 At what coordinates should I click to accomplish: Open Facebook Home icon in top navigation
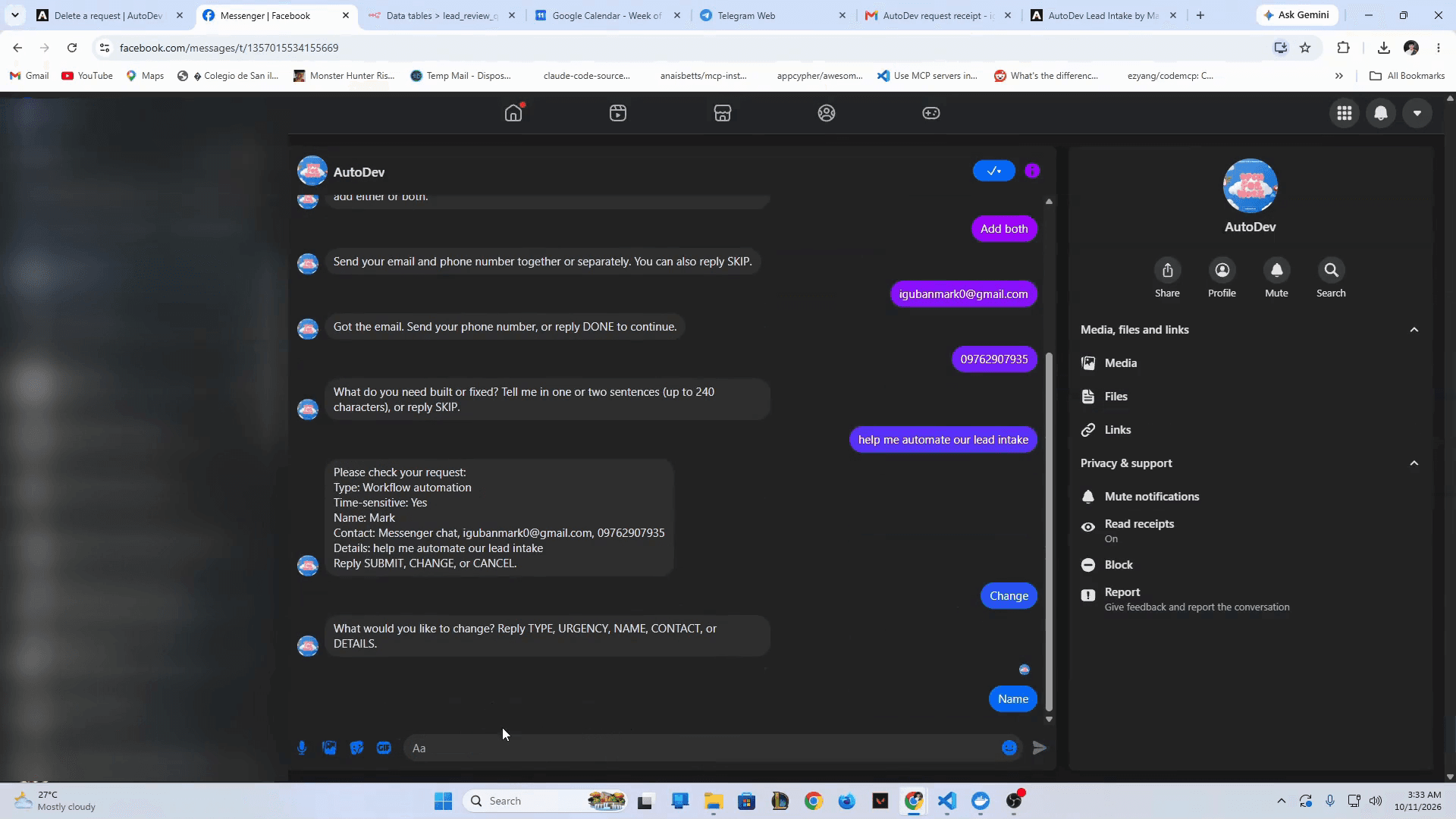tap(513, 113)
